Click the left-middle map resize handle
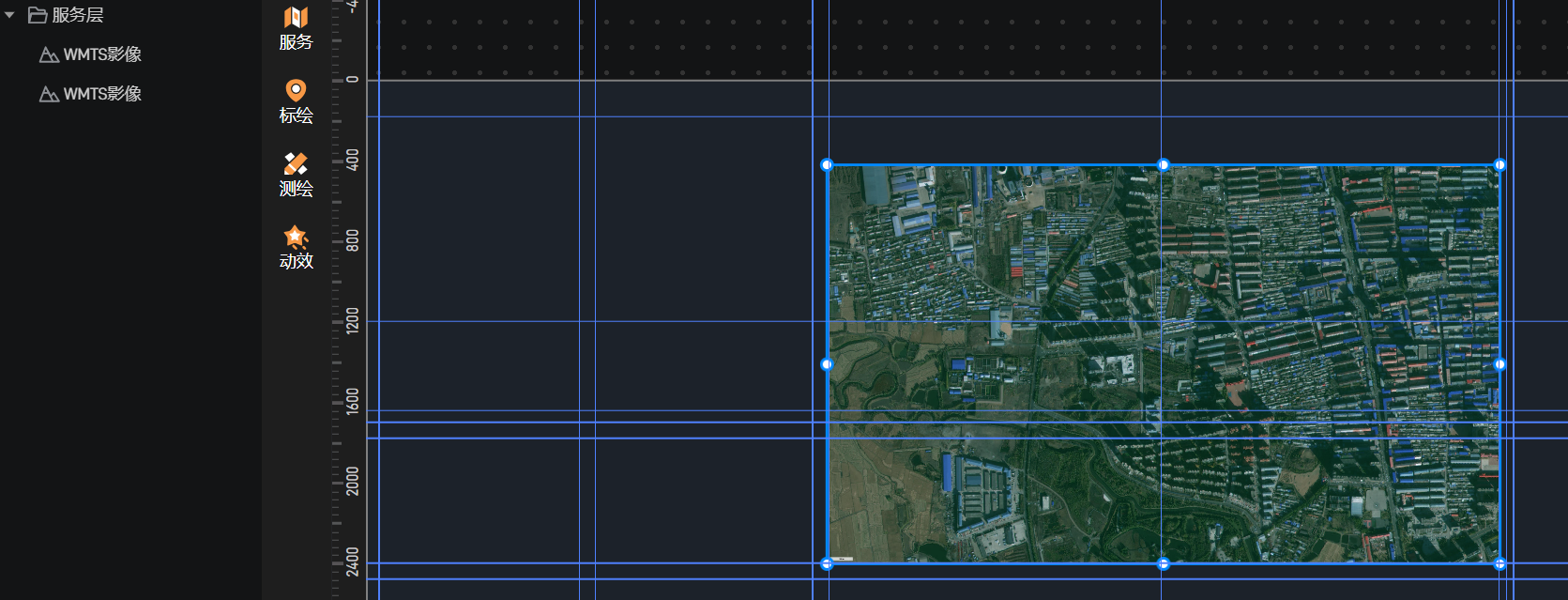This screenshot has width=1568, height=600. point(827,364)
